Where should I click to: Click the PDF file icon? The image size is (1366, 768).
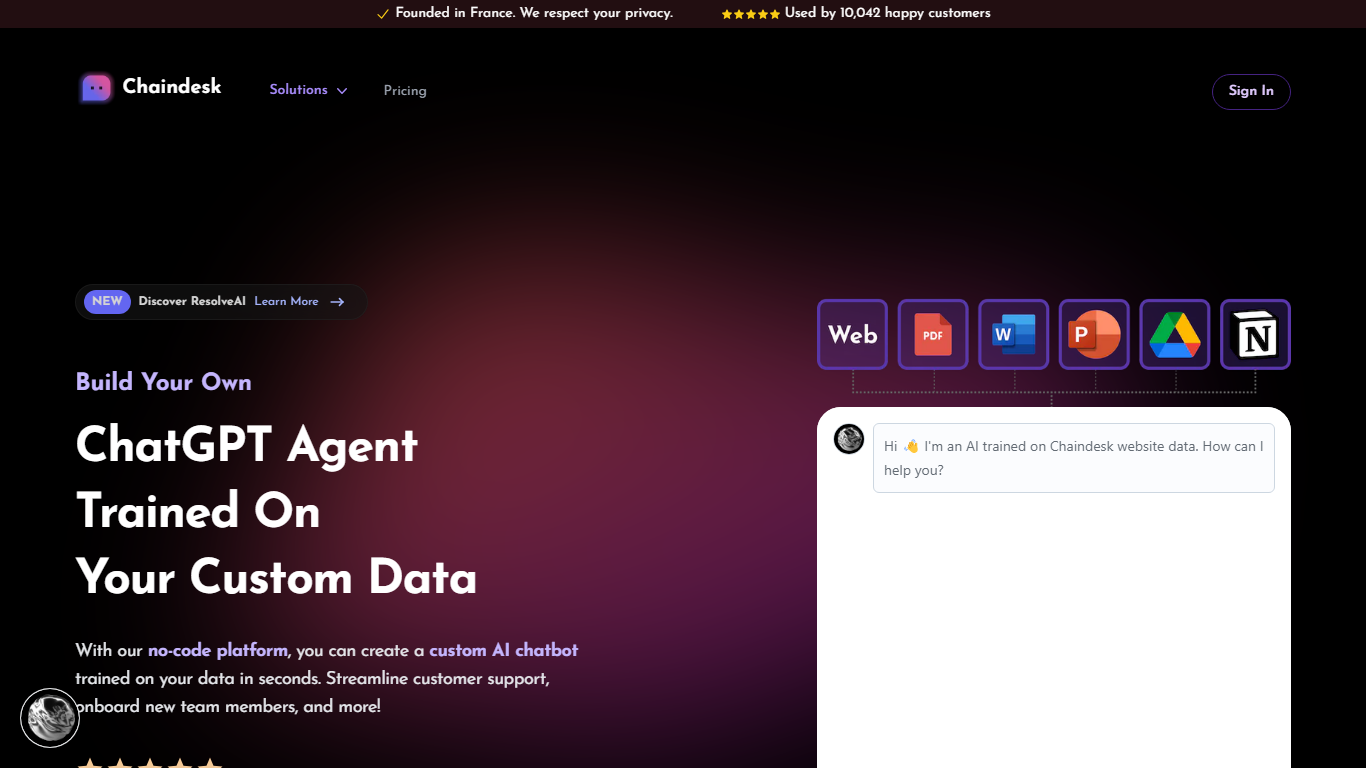pyautogui.click(x=933, y=335)
